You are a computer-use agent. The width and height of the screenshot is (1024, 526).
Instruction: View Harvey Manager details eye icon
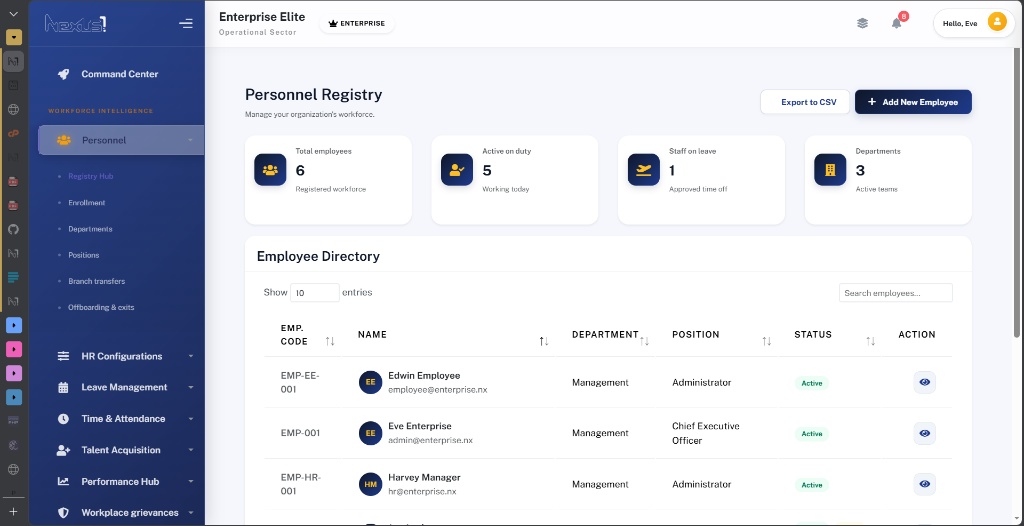(925, 484)
